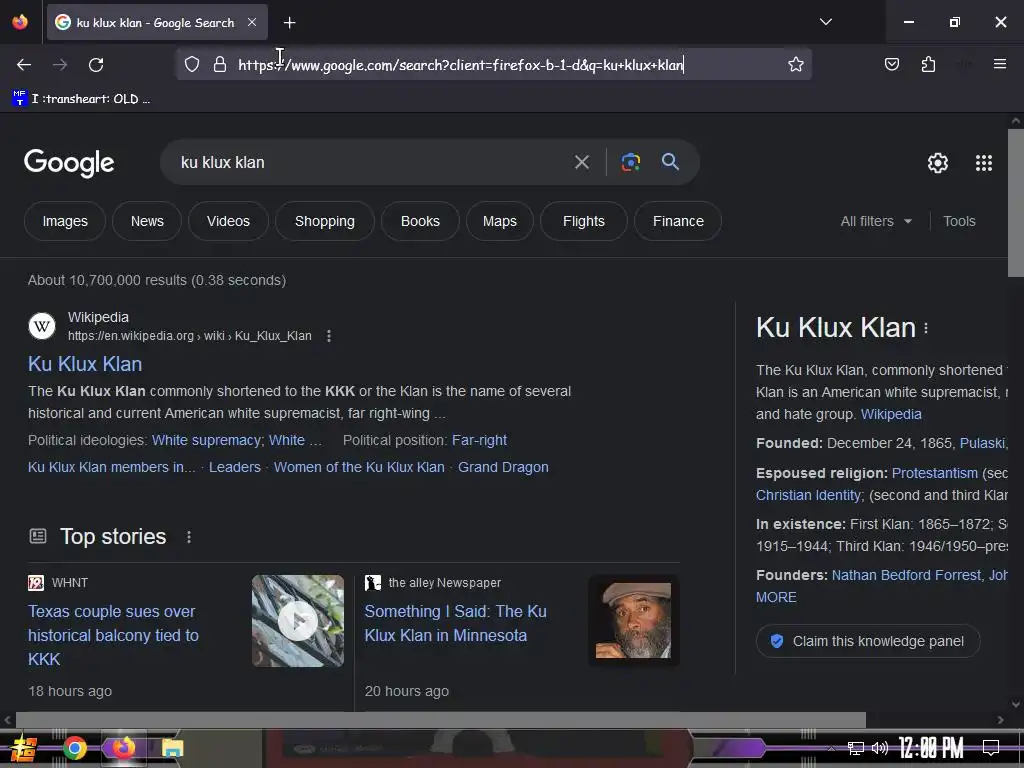Switch to the Images filter

pos(65,221)
